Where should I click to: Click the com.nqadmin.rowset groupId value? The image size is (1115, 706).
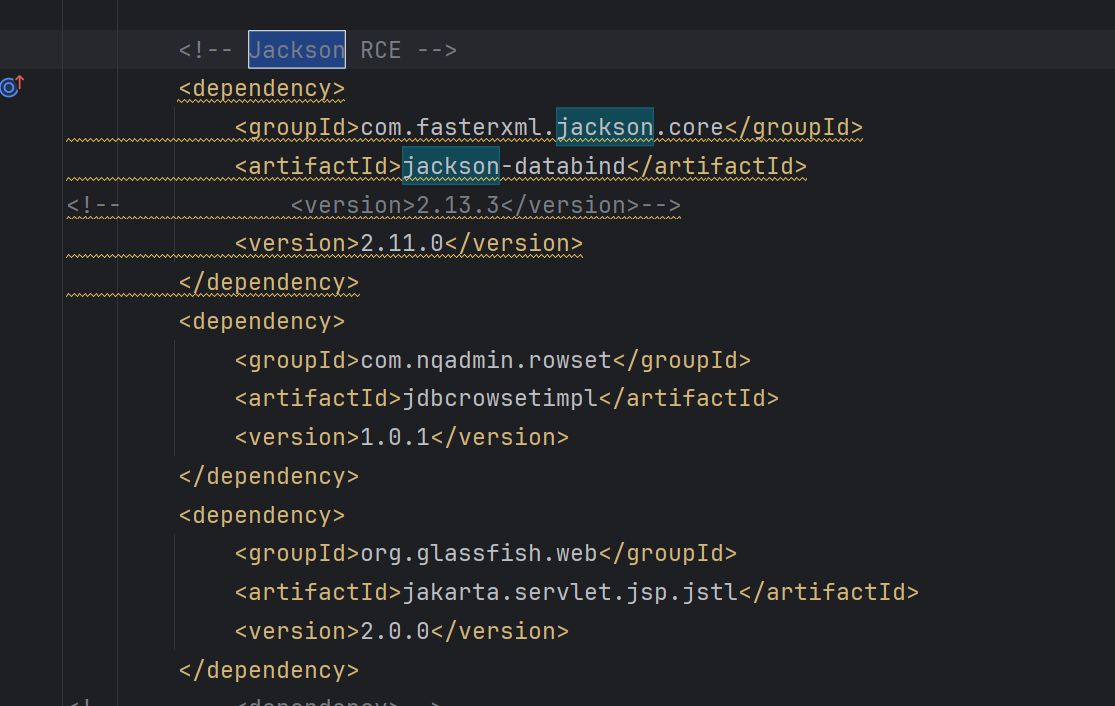(x=485, y=360)
